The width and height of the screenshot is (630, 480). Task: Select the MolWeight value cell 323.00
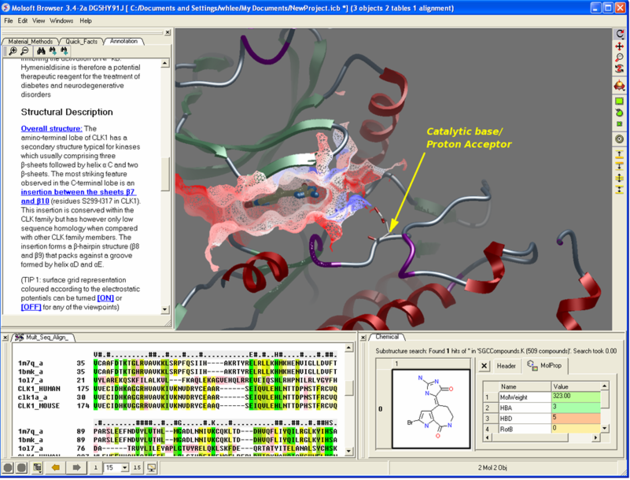(576, 397)
